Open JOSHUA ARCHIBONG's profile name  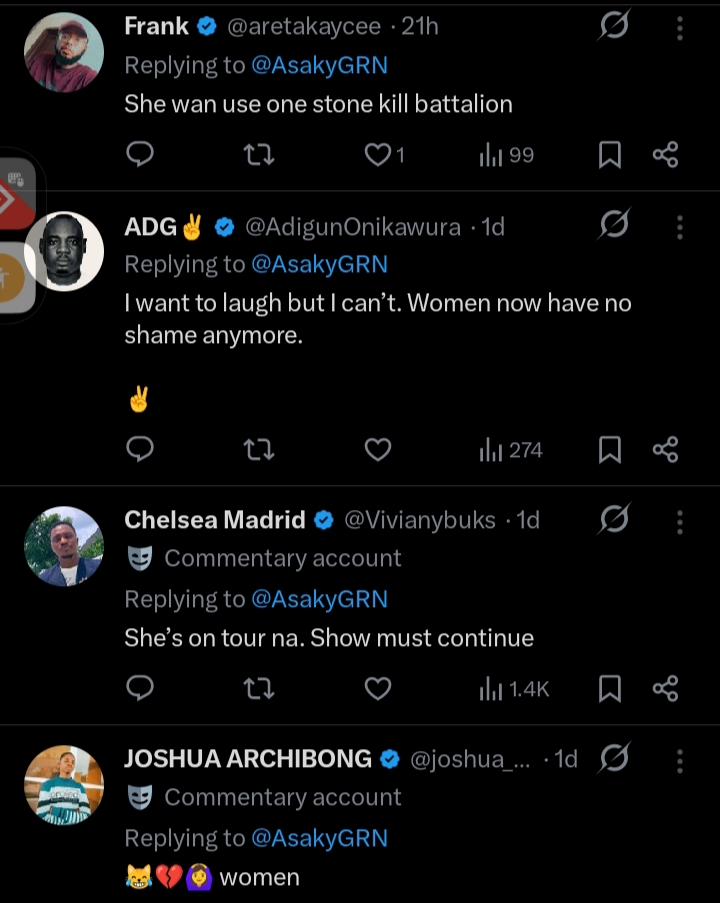(x=247, y=759)
